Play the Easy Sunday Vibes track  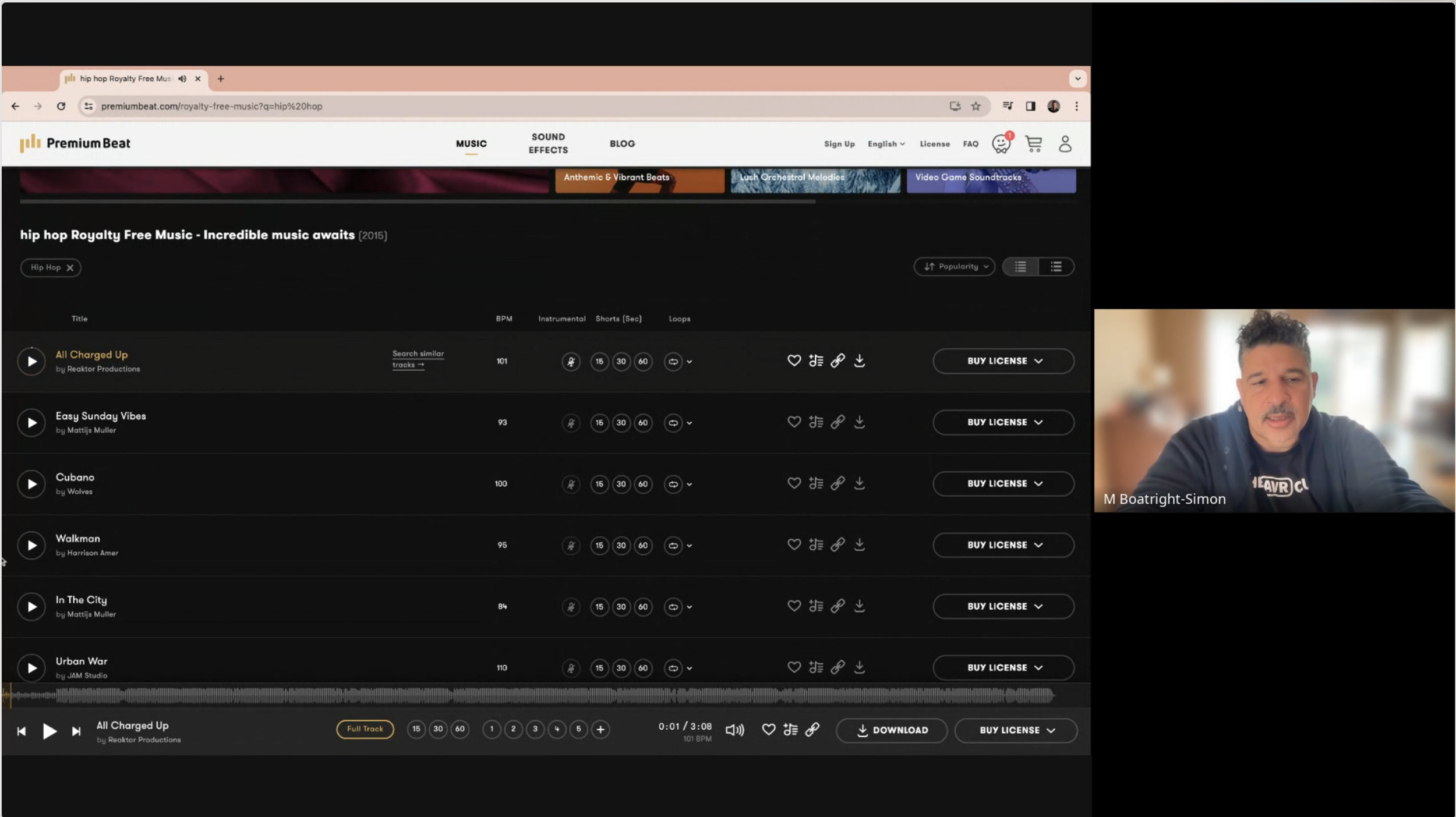coord(31,423)
